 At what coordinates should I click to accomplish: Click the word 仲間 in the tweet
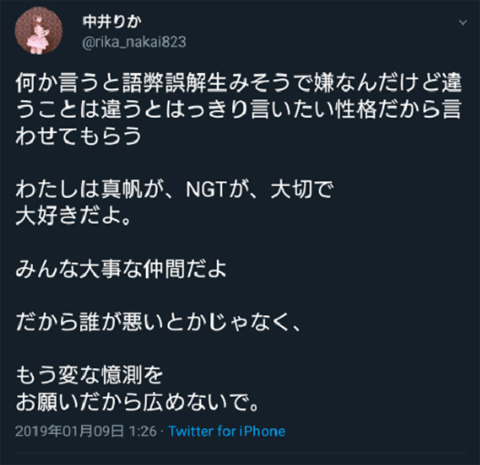163,269
